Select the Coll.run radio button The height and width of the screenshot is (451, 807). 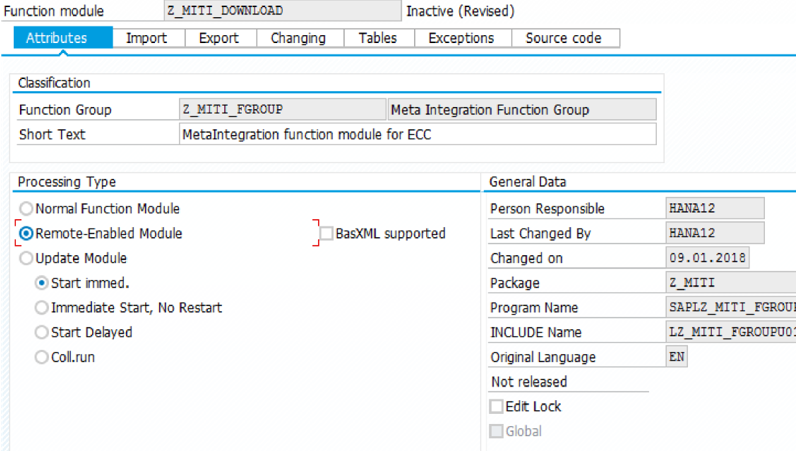point(42,357)
